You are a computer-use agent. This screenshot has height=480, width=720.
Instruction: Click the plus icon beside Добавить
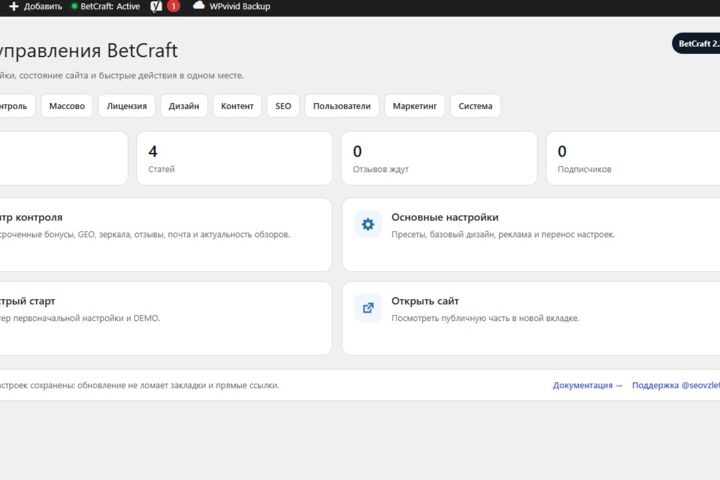(14, 6)
